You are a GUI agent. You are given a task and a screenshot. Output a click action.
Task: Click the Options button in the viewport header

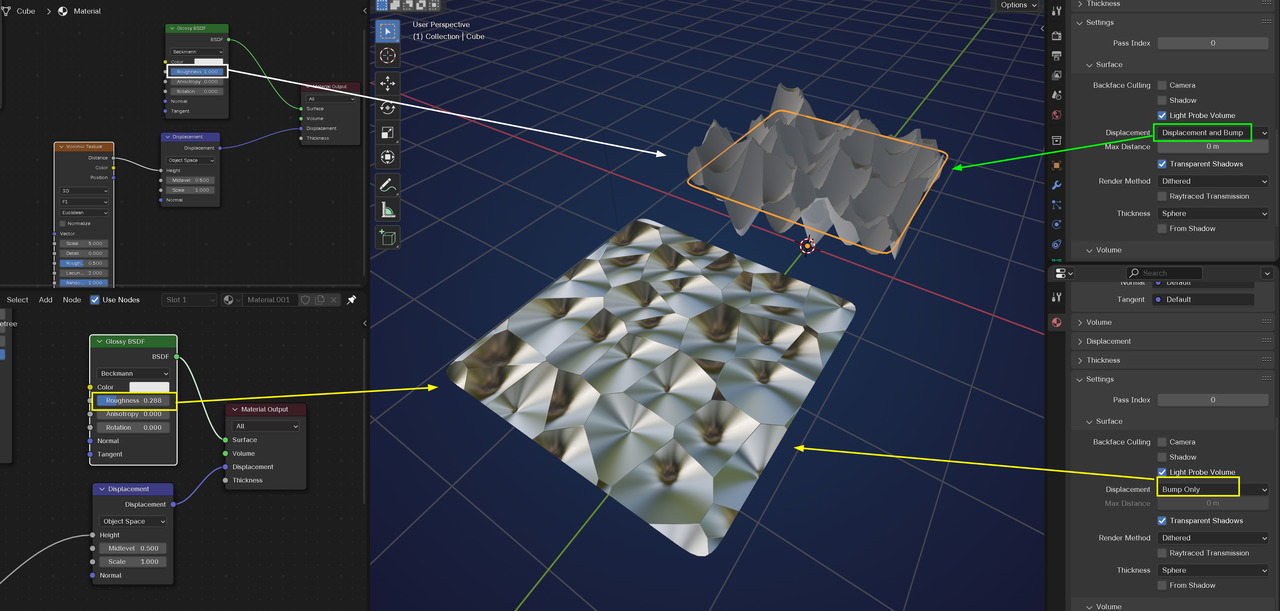pos(1016,4)
